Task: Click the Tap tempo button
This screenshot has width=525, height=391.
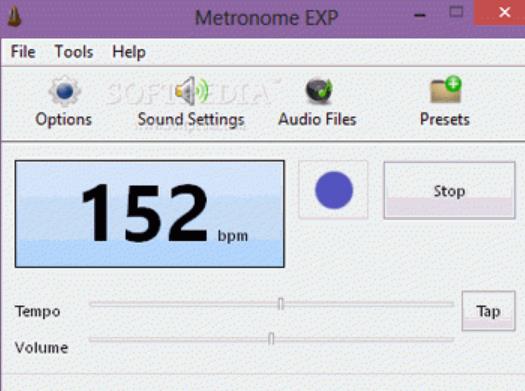Action: 489,311
